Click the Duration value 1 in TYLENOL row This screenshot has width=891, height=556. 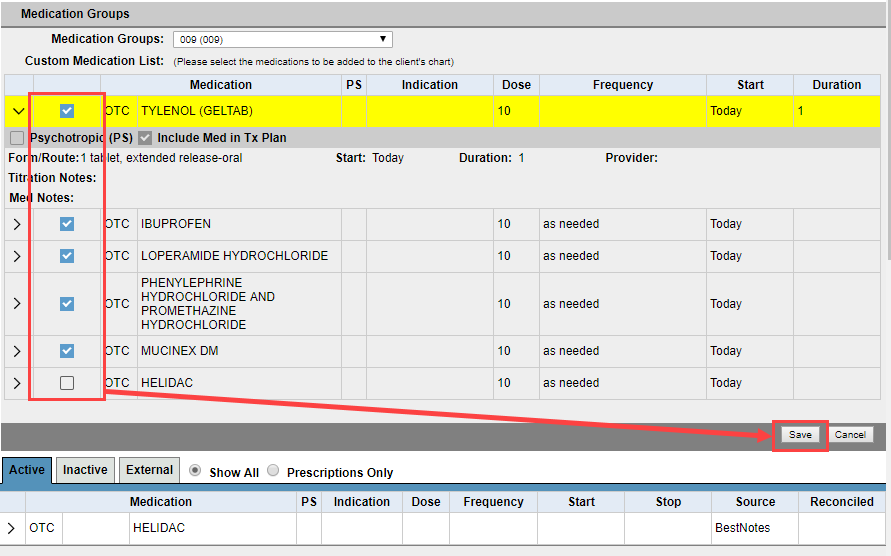point(800,111)
